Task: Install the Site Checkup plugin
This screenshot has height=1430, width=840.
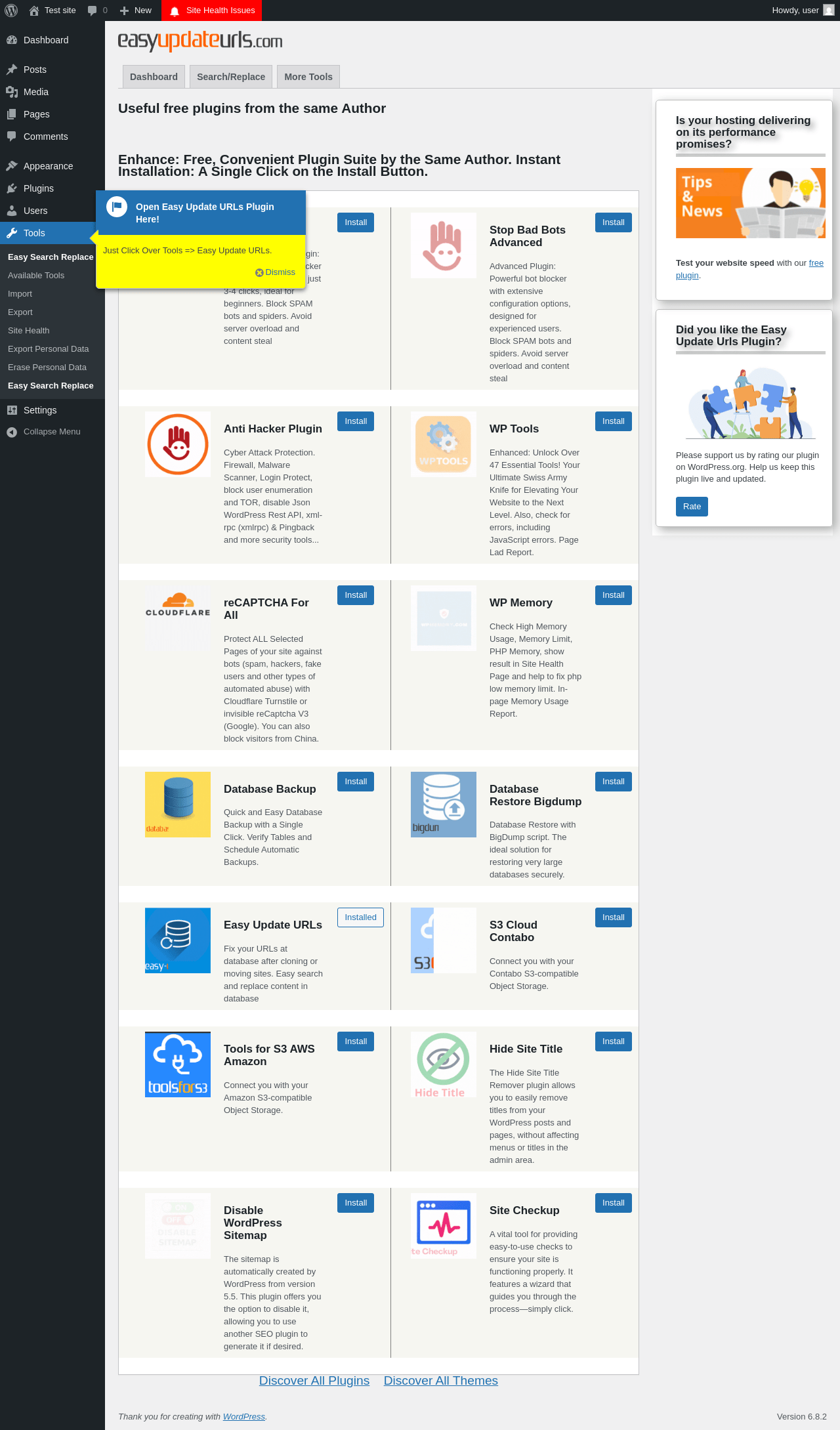Action: tap(614, 1203)
